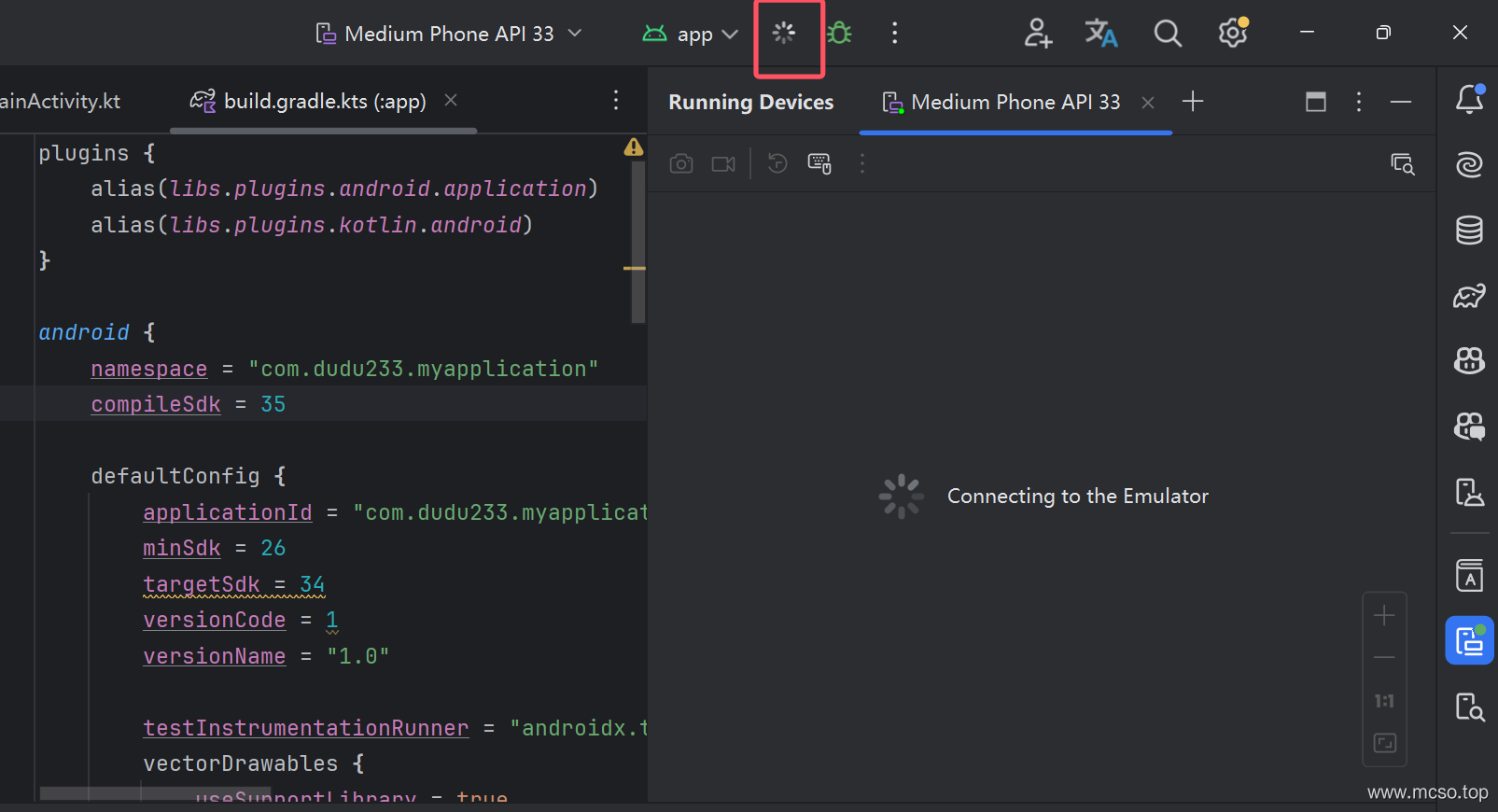Open the Device Manager tool window
The height and width of the screenshot is (812, 1498).
coord(1470,492)
